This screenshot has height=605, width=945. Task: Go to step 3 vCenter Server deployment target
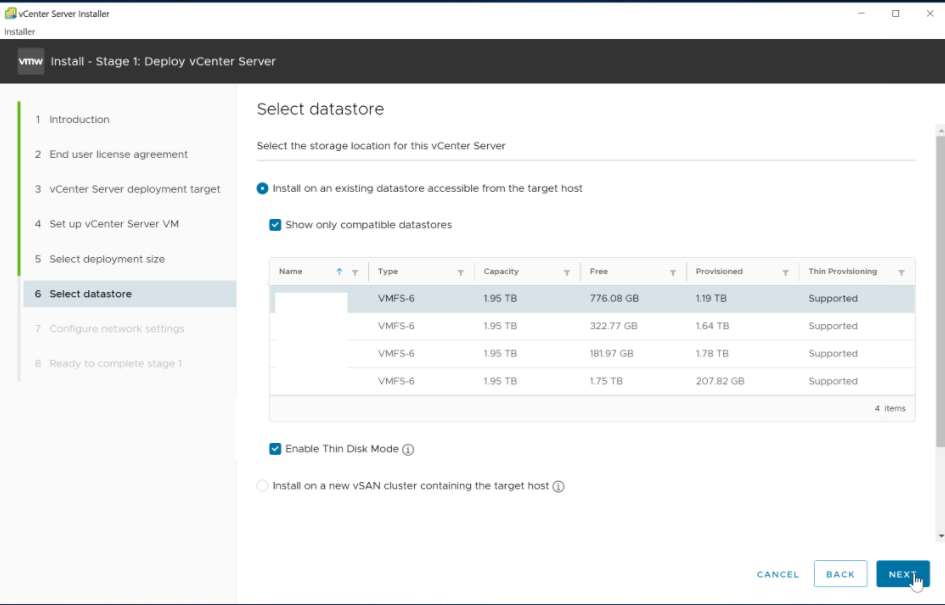pyautogui.click(x=134, y=189)
